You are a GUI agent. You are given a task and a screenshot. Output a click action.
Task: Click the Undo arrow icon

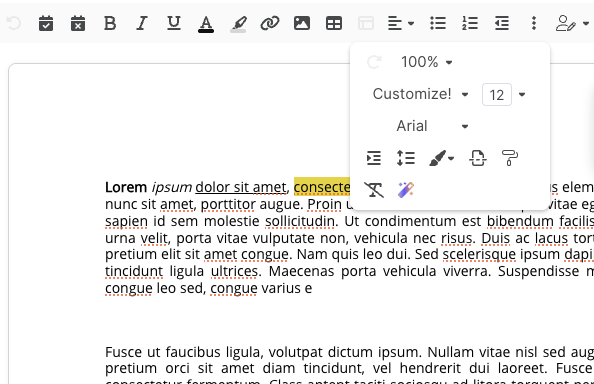click(x=14, y=23)
